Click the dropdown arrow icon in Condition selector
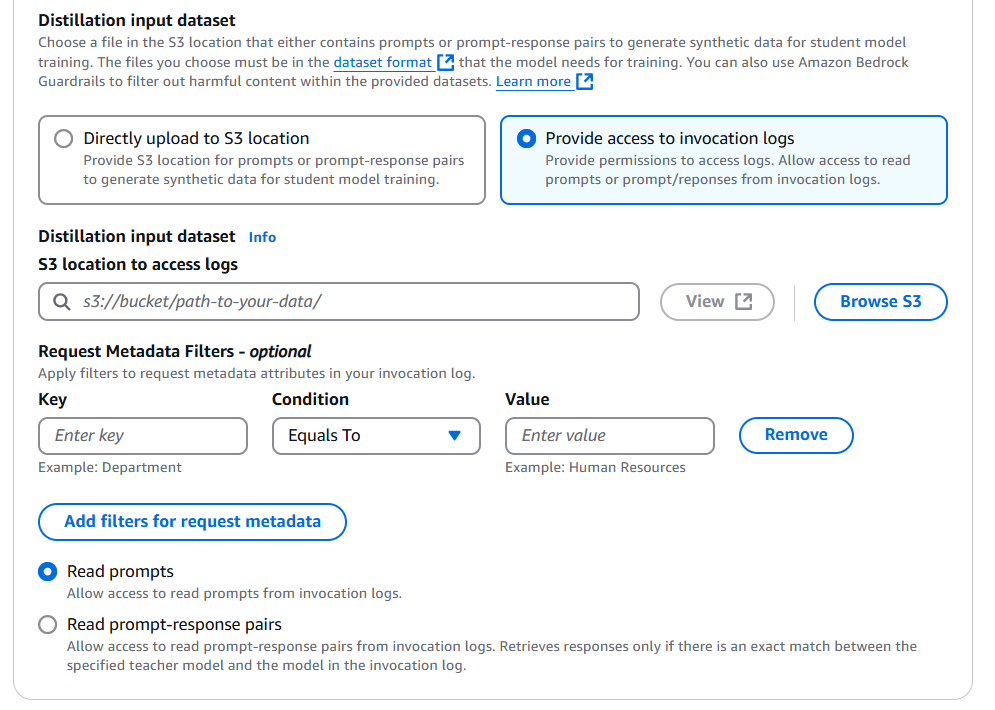The image size is (995, 710). pos(454,435)
